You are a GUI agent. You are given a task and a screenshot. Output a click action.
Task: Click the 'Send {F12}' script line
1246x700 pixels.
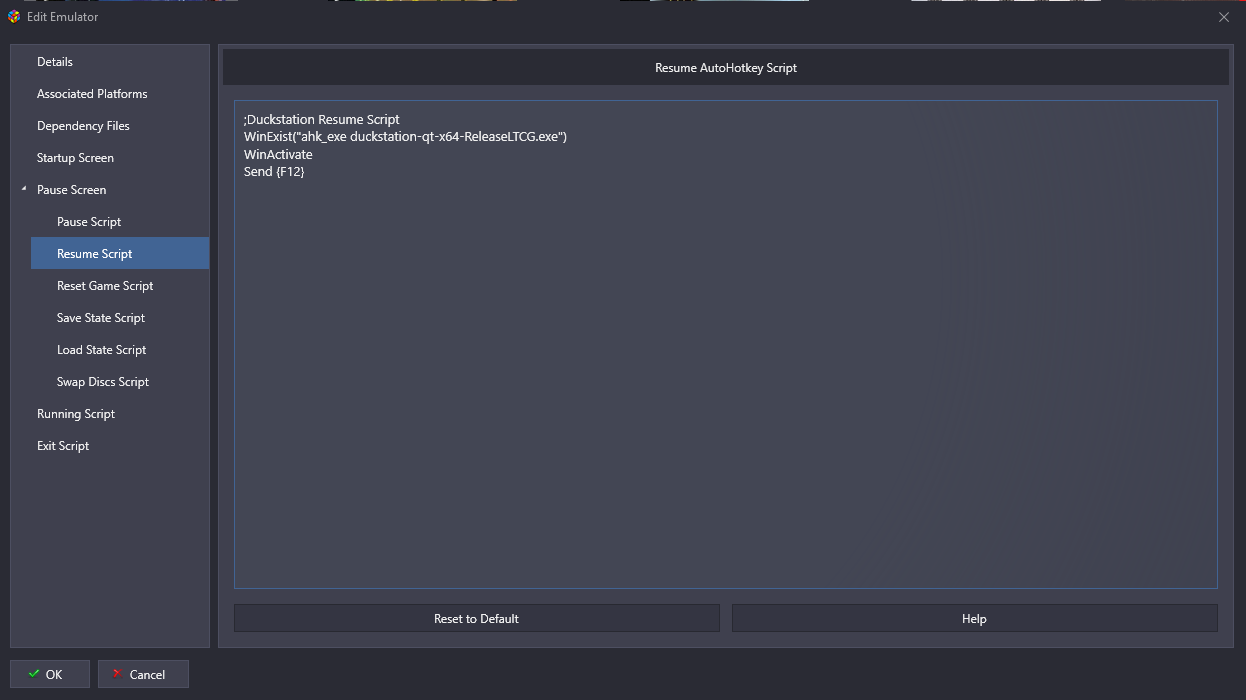pyautogui.click(x=274, y=171)
